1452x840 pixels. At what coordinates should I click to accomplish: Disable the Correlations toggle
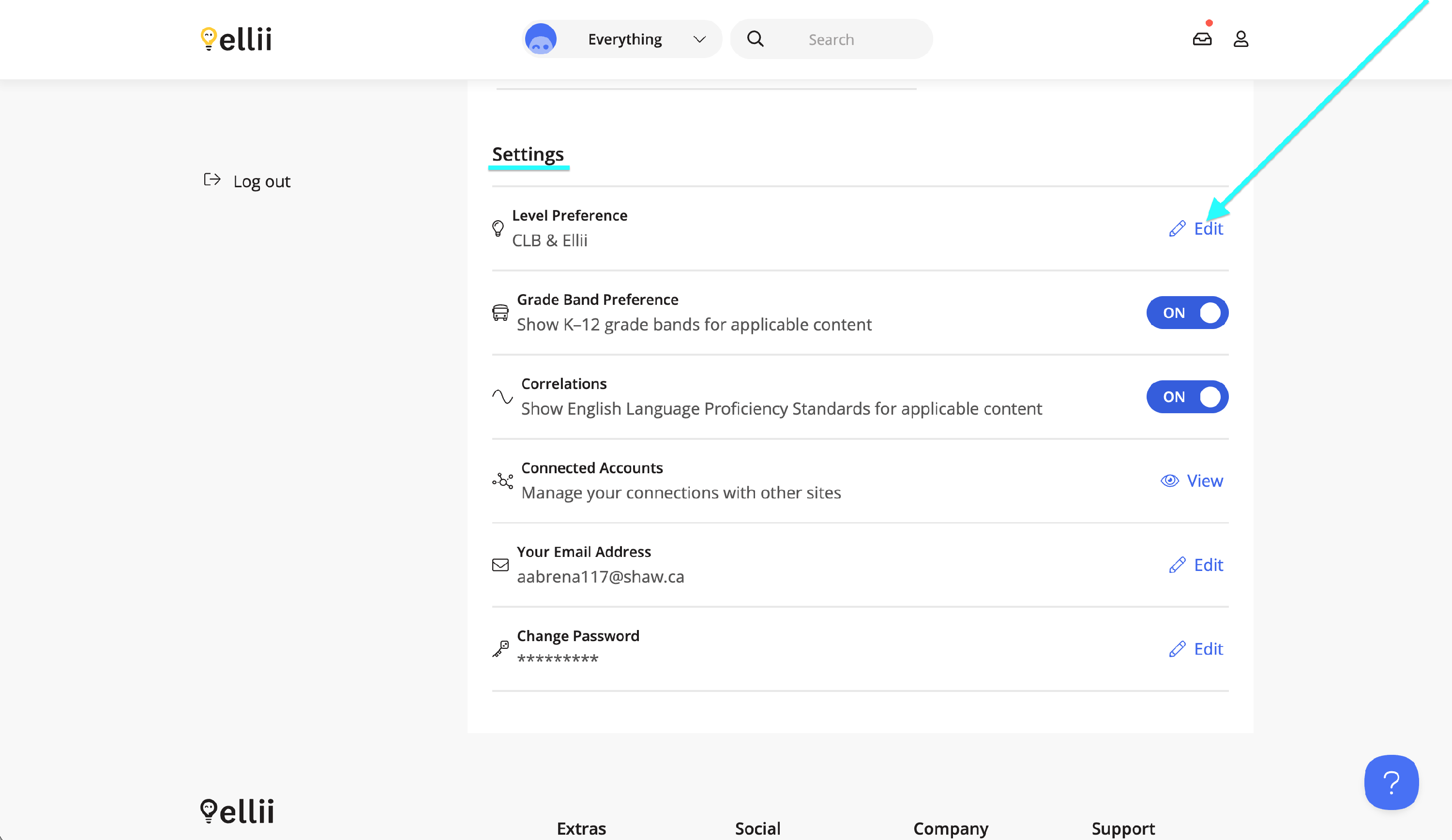coord(1187,397)
